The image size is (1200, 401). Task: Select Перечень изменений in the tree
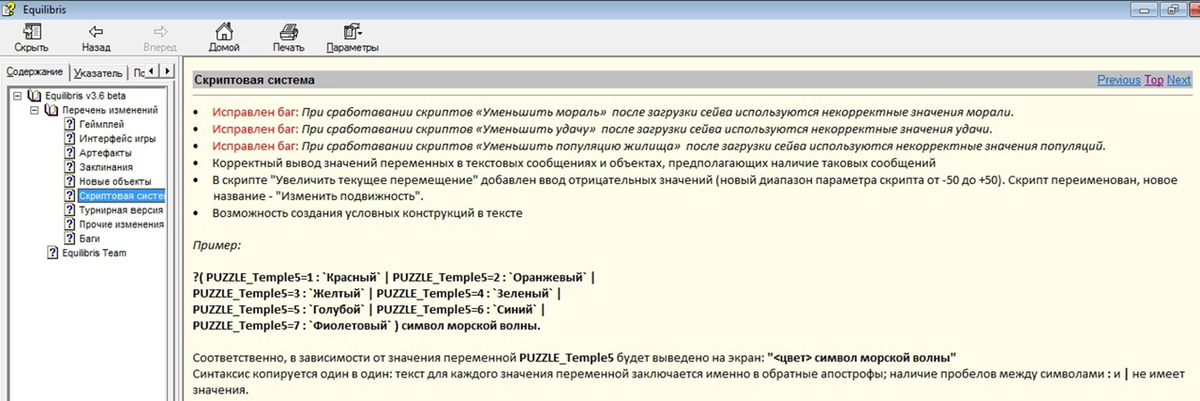(x=110, y=110)
